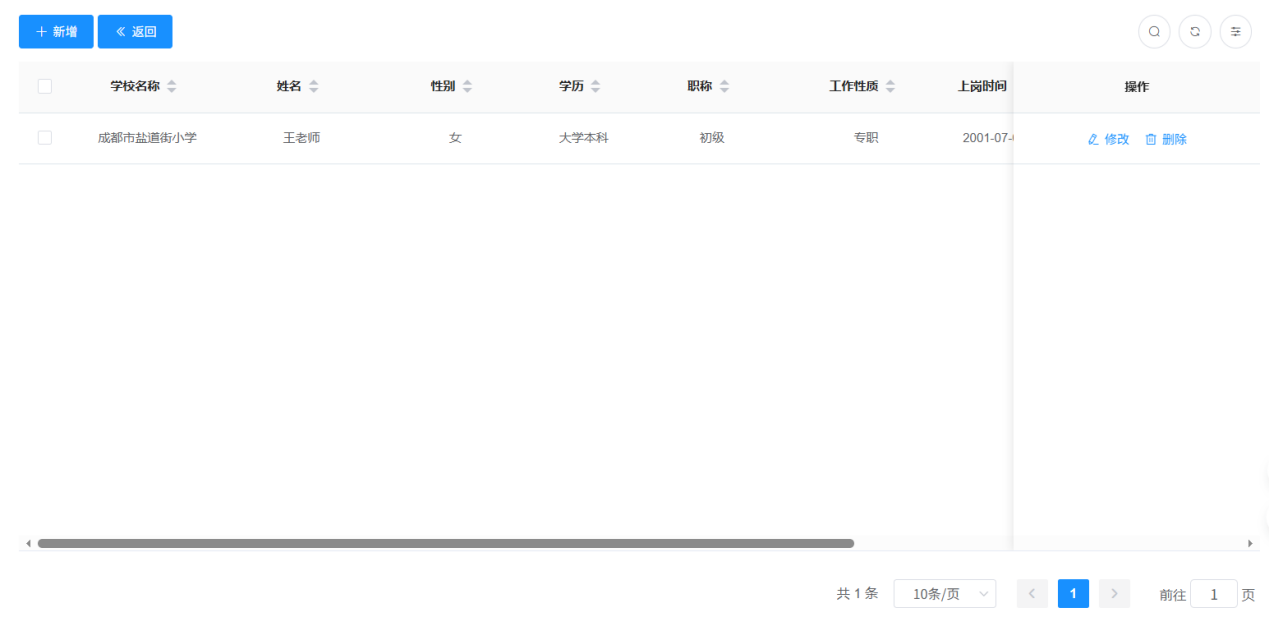The image size is (1269, 617).
Task: Click the refresh icon button
Action: pos(1195,32)
